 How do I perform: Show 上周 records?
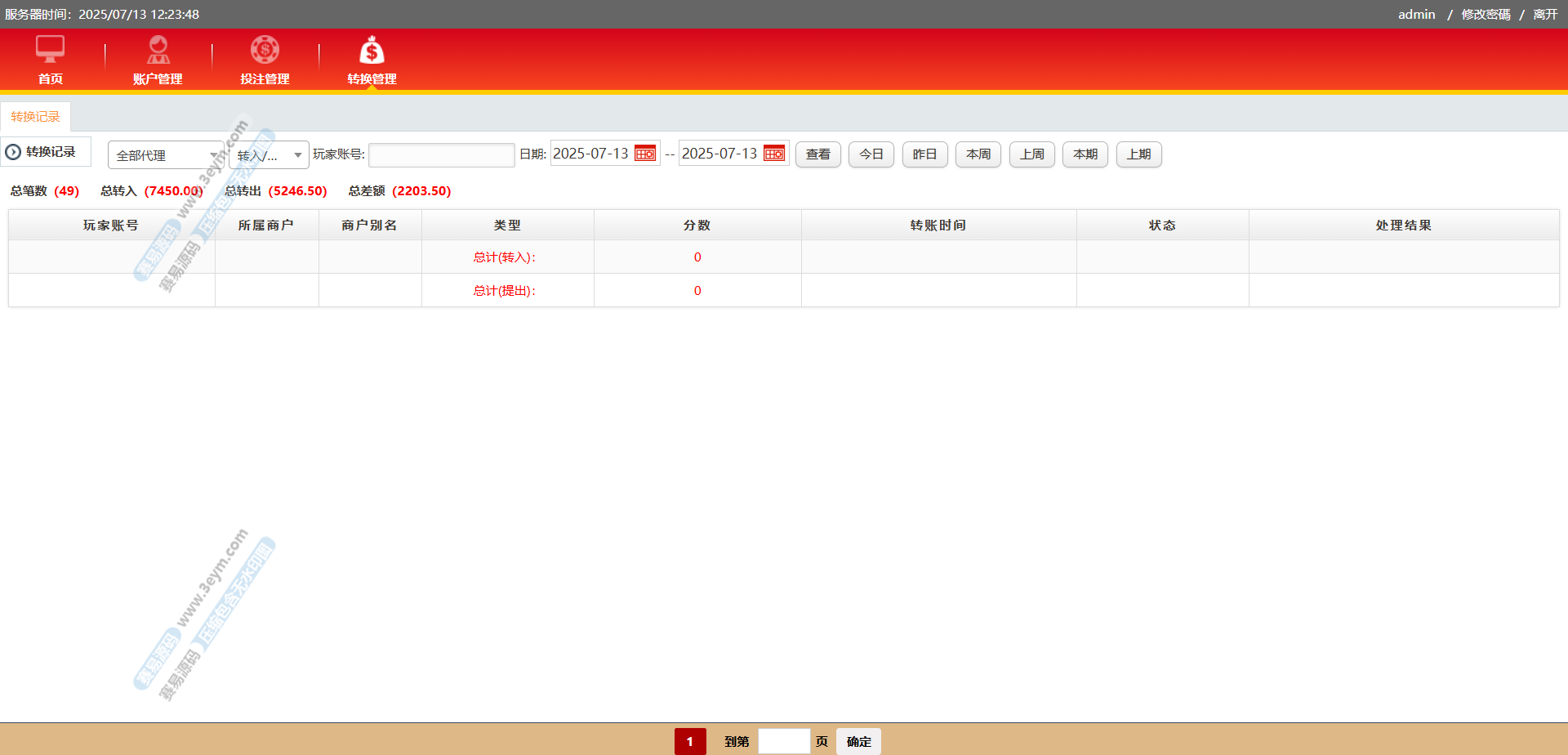pos(1032,154)
